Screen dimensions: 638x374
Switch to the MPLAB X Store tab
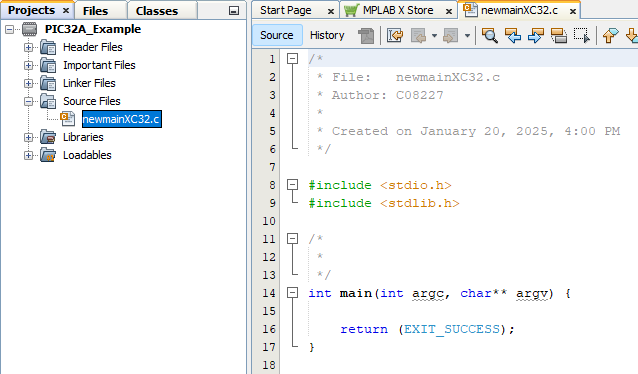click(x=398, y=10)
